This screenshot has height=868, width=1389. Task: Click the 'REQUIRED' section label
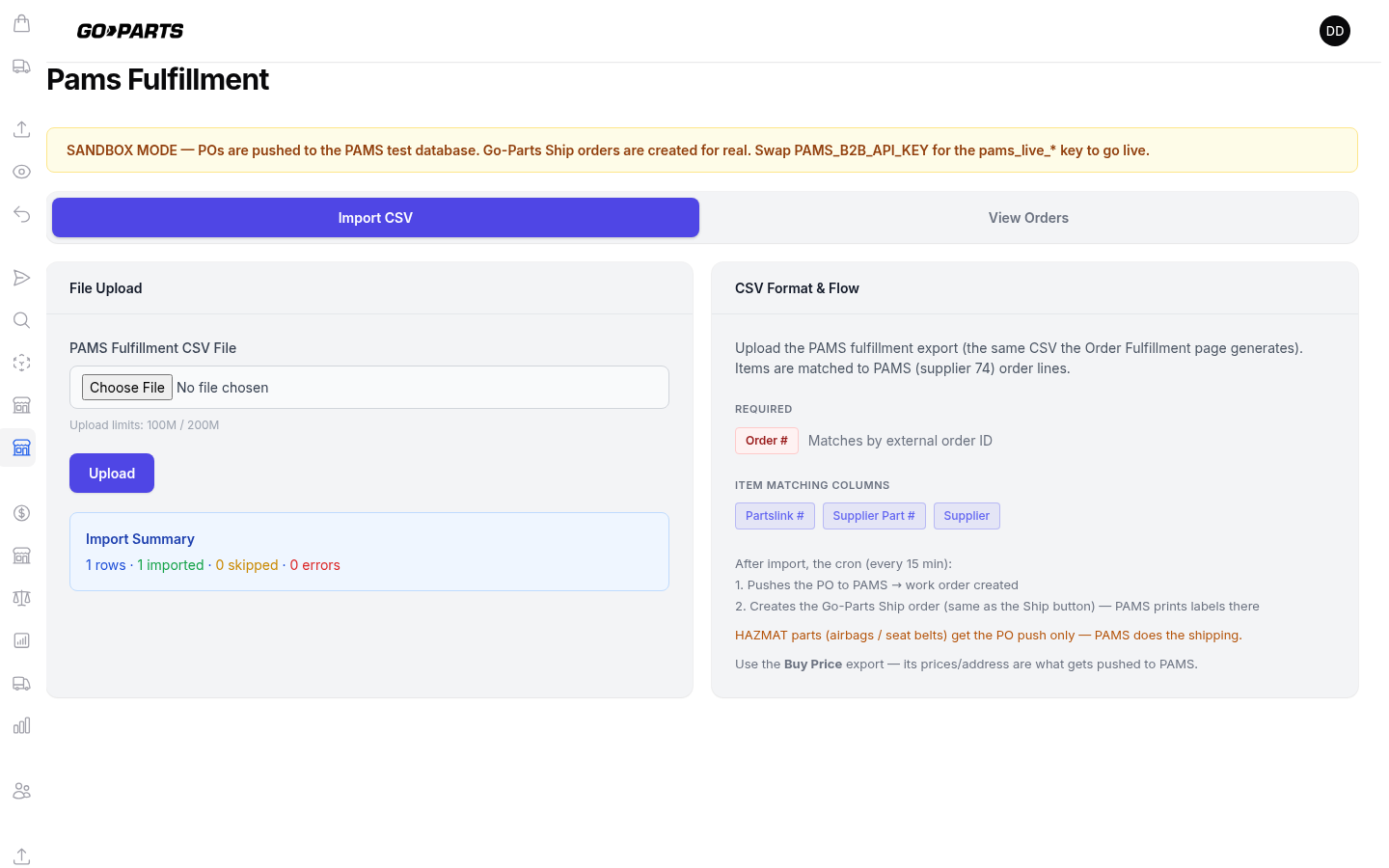point(764,409)
